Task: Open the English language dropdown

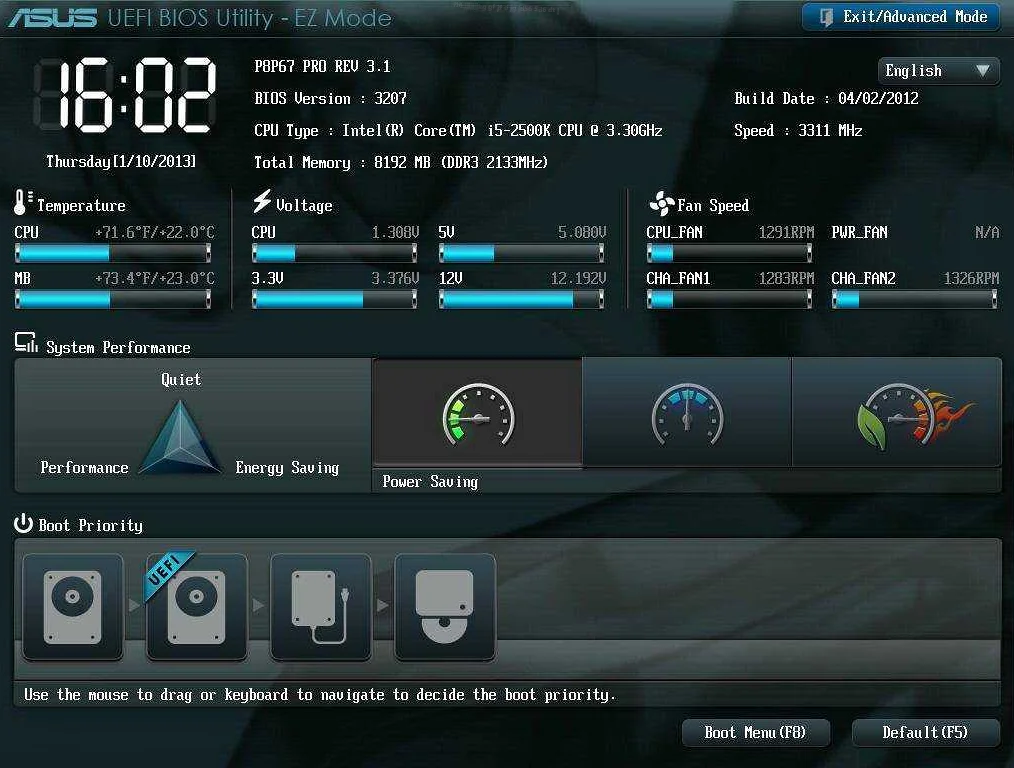Action: 938,70
